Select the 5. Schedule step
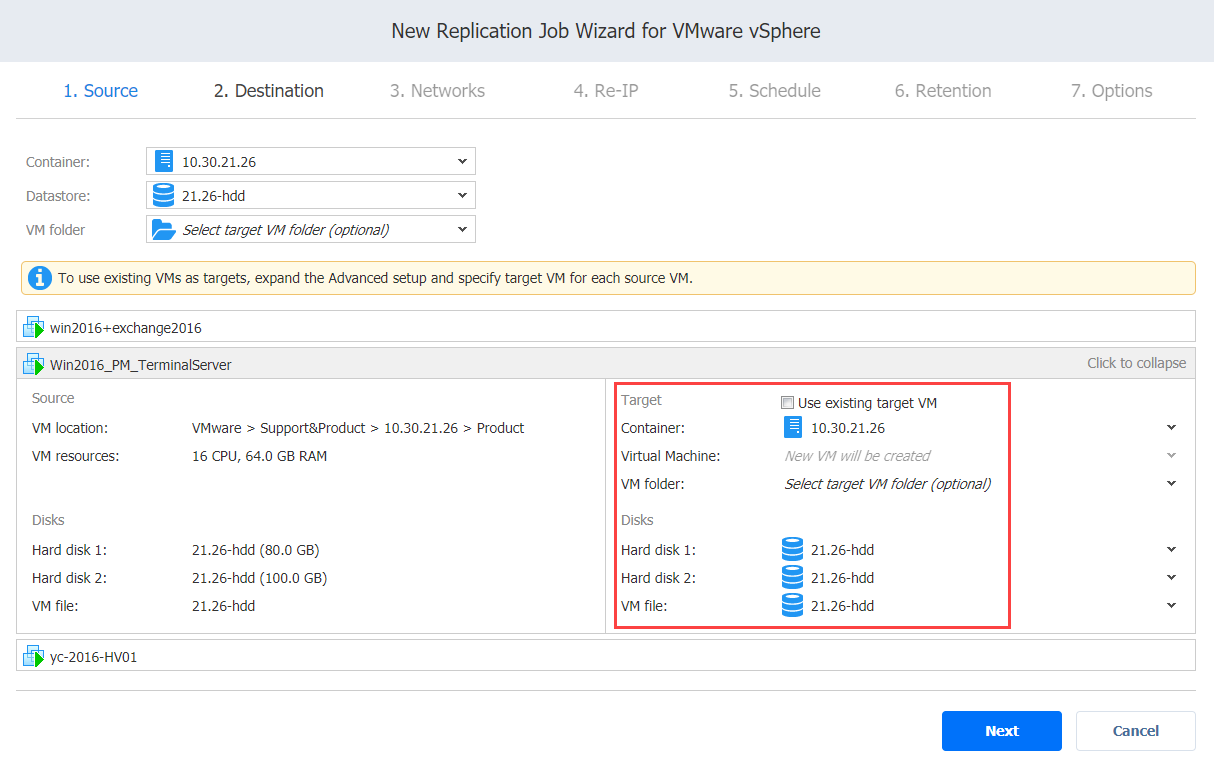This screenshot has width=1214, height=760. [x=774, y=91]
